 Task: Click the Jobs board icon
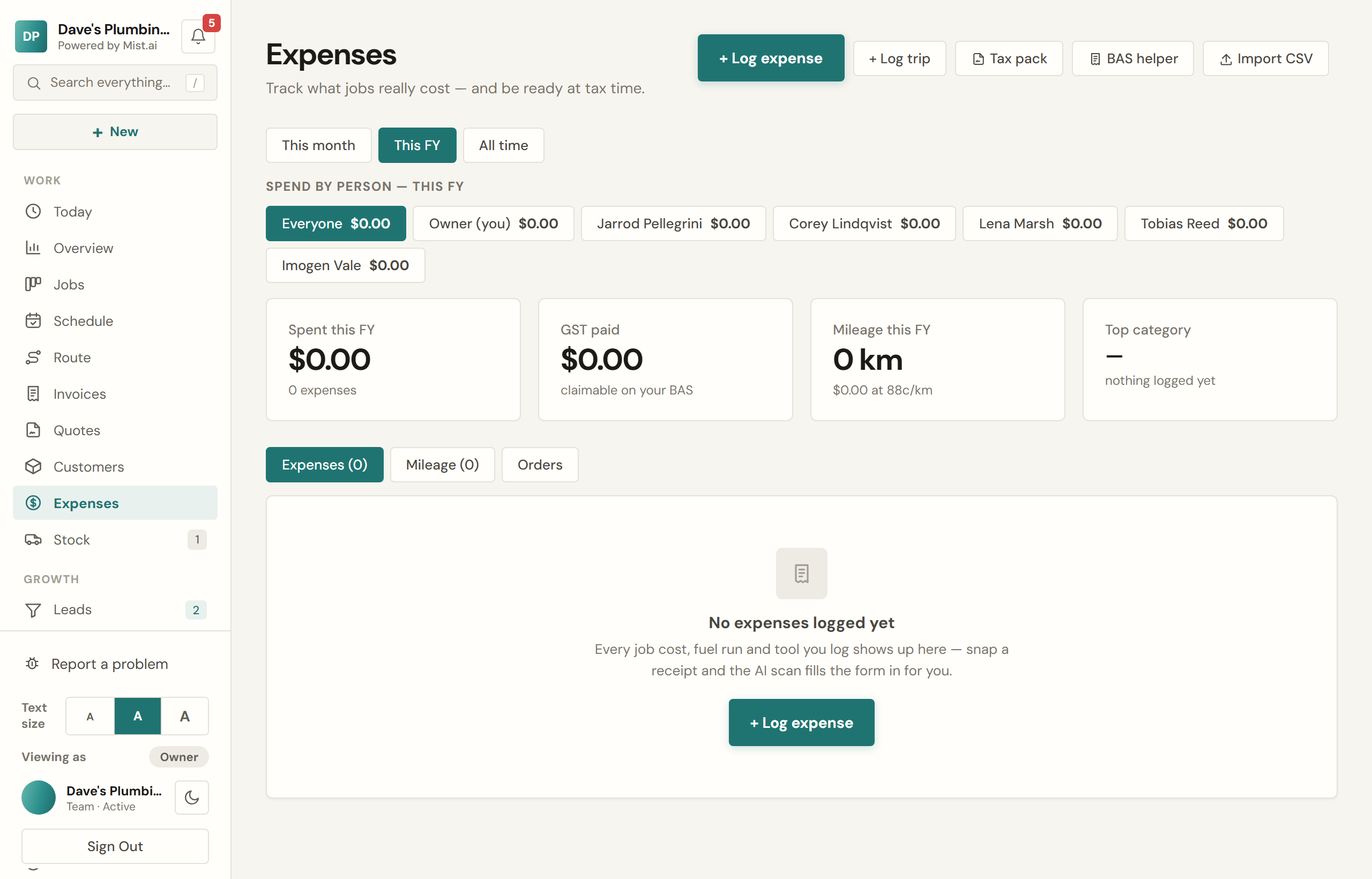33,284
